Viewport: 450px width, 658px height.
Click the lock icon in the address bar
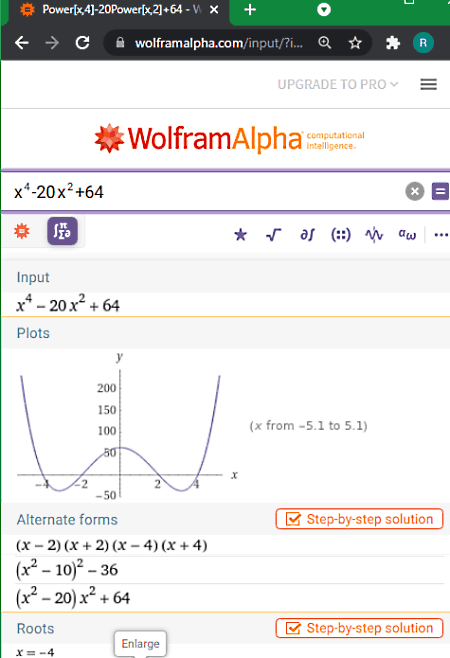(120, 43)
